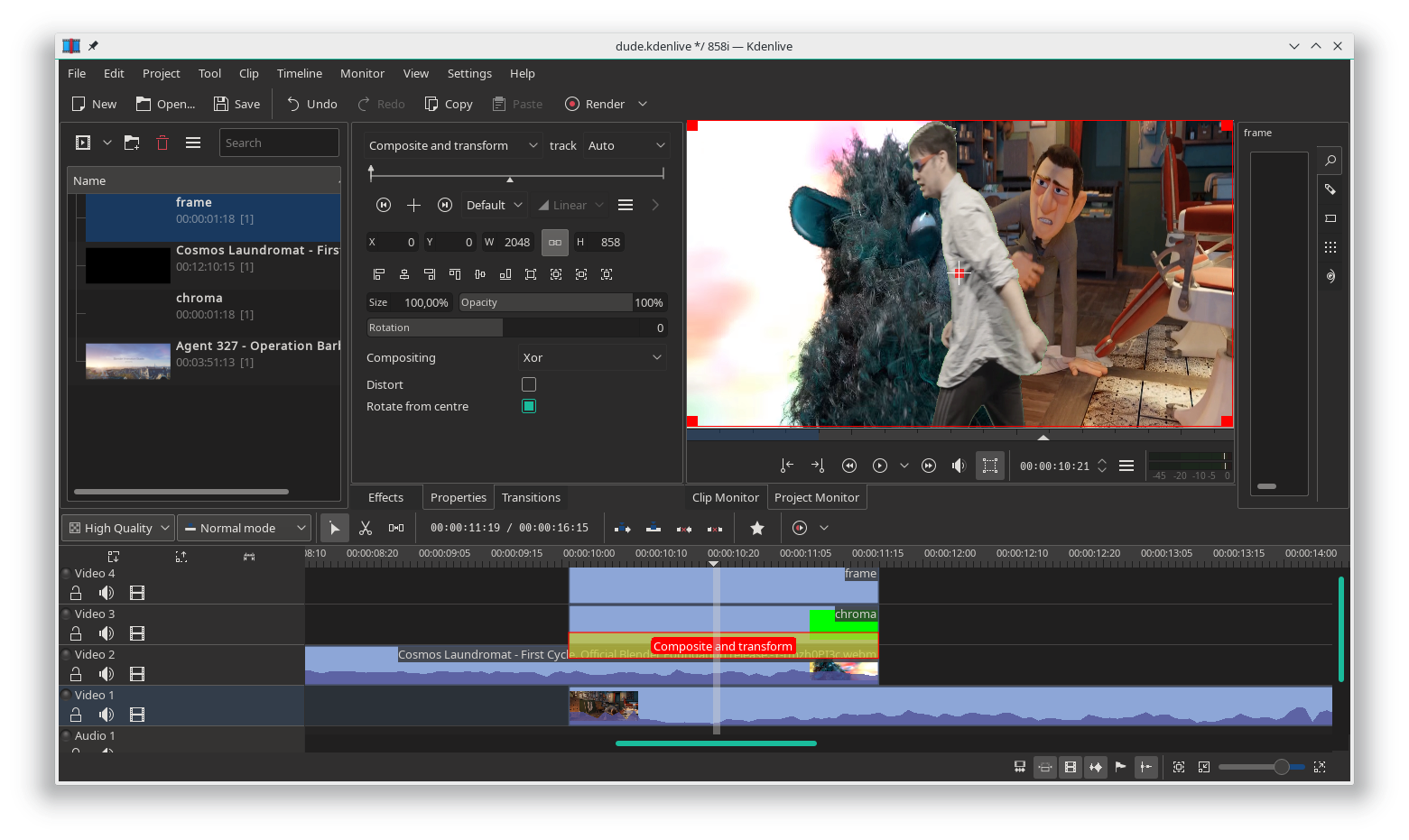
Task: Click the Undo button
Action: point(311,104)
